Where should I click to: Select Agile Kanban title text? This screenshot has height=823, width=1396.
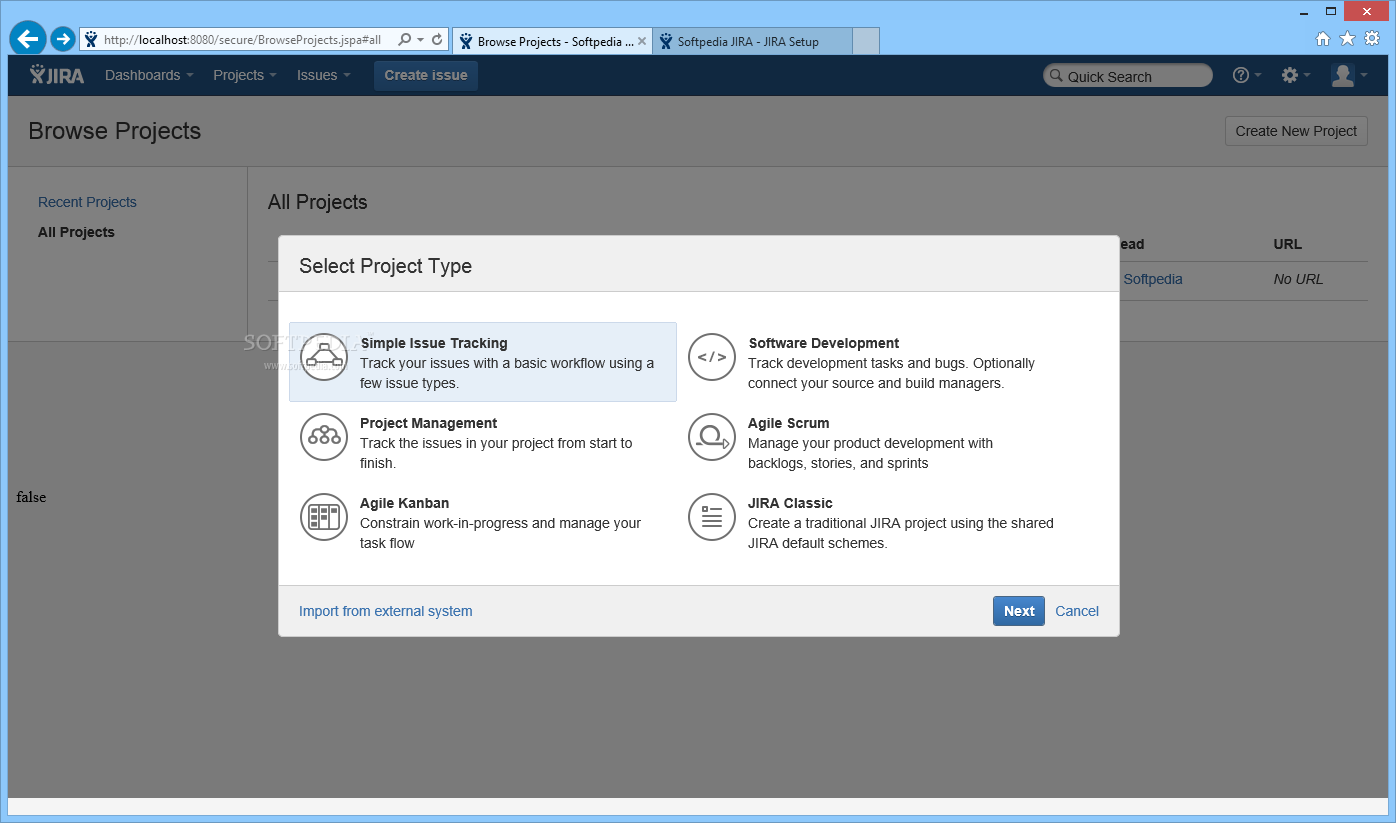(x=405, y=503)
